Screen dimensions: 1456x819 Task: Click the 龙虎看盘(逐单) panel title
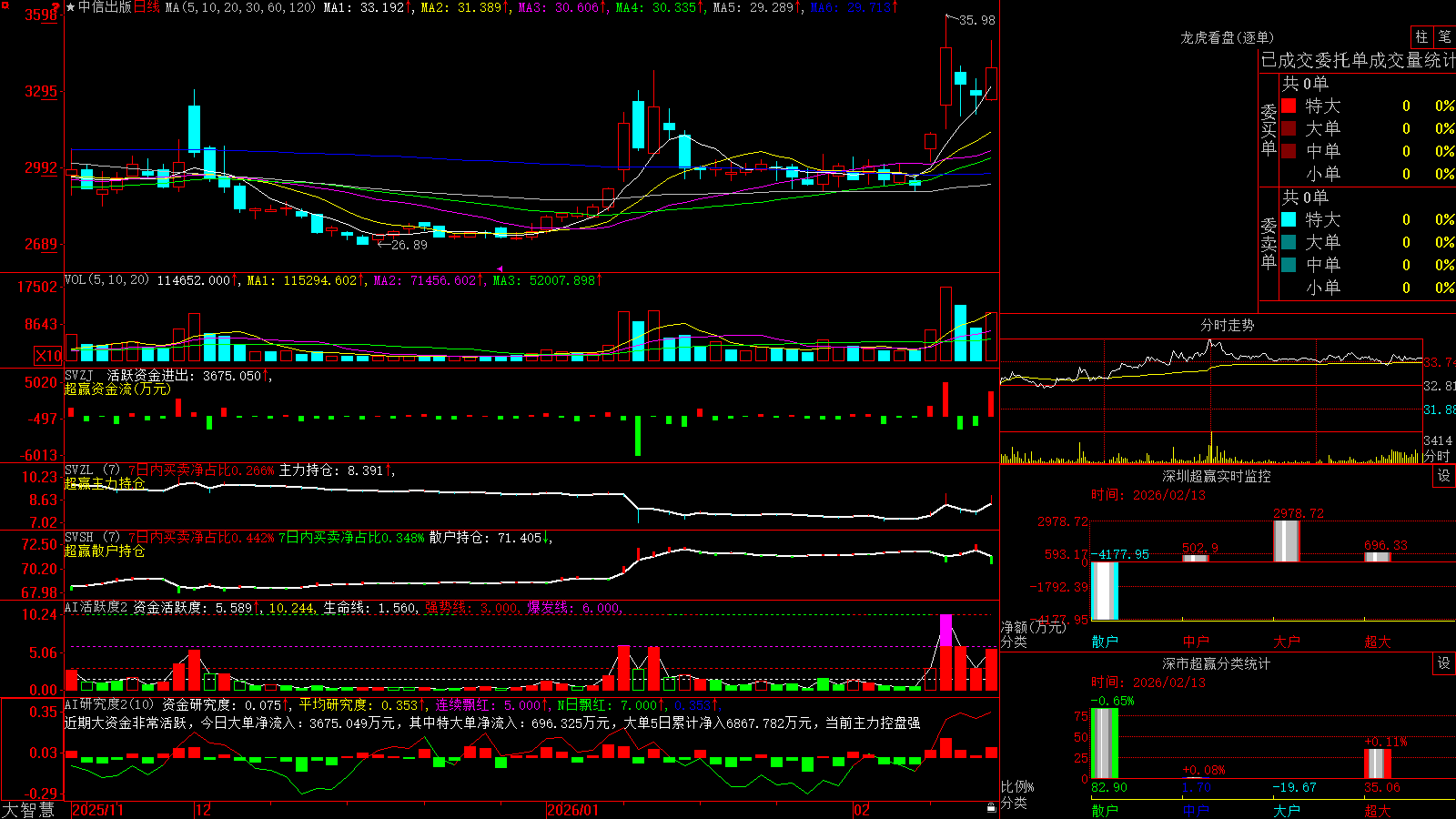1227,37
